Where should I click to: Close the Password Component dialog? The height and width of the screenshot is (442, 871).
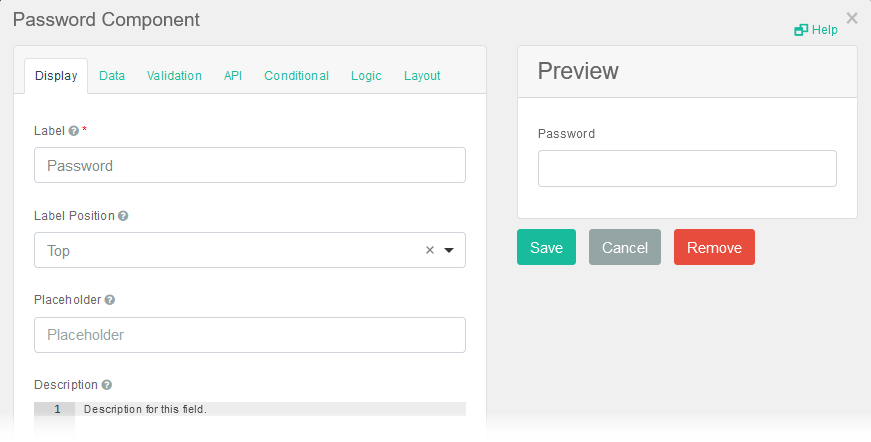pyautogui.click(x=852, y=18)
